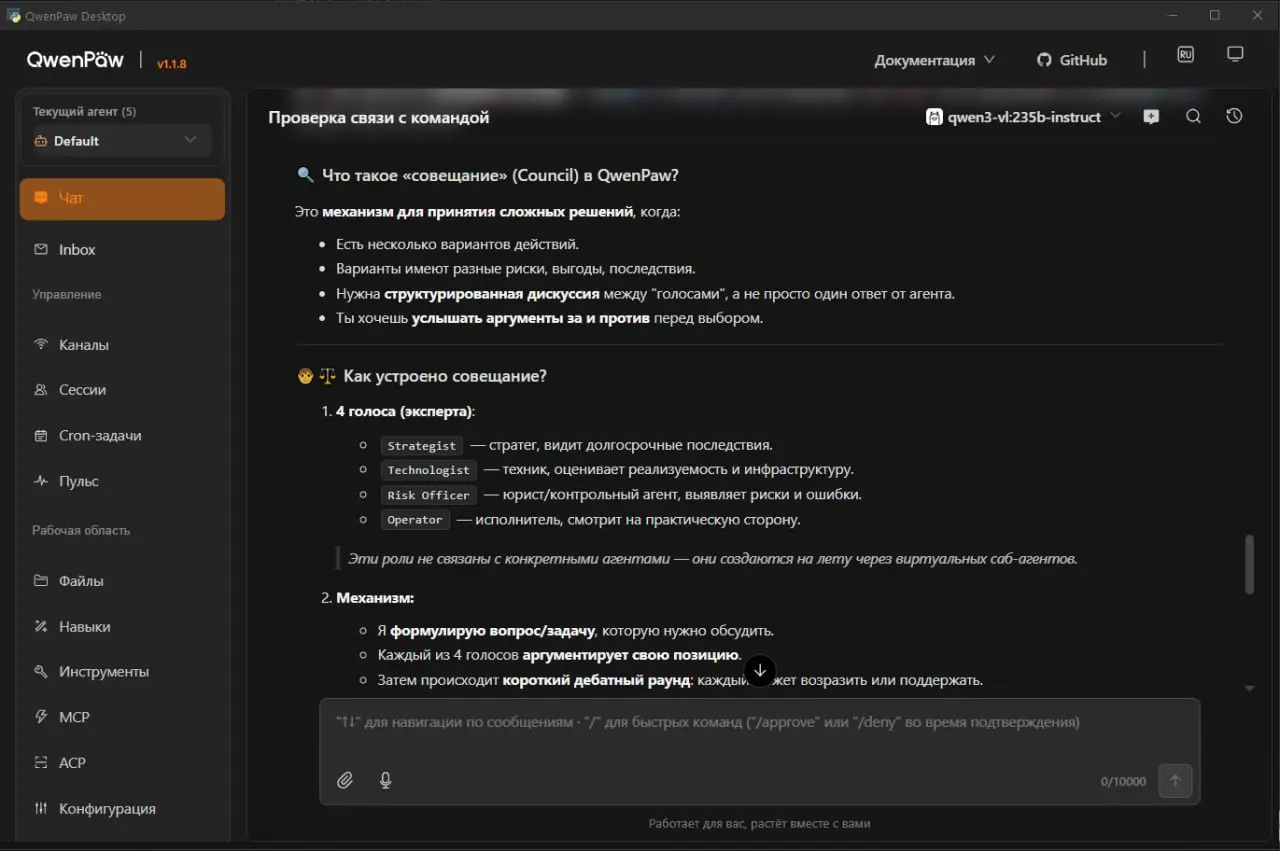
Task: Click the Technologist code tag
Action: [x=428, y=470]
